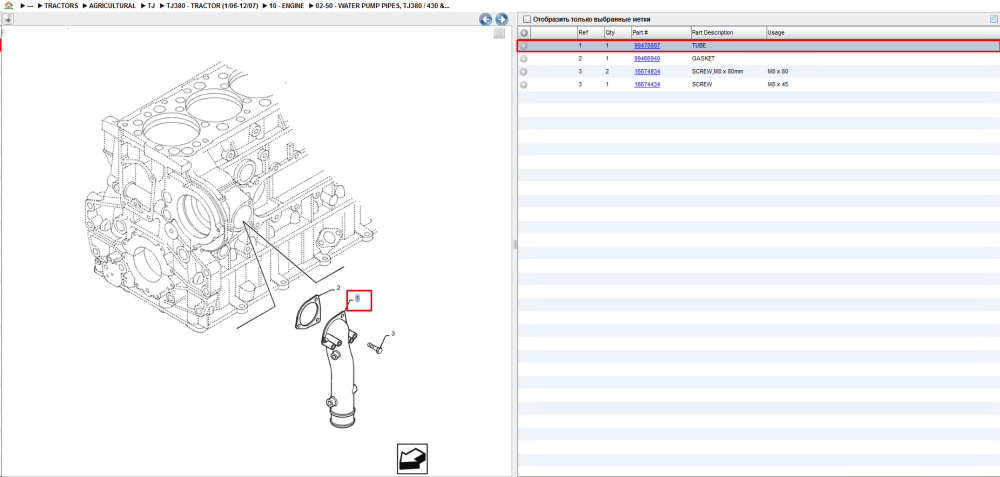Click callout label 1 in the diagram
This screenshot has width=1000, height=477.
tap(358, 298)
